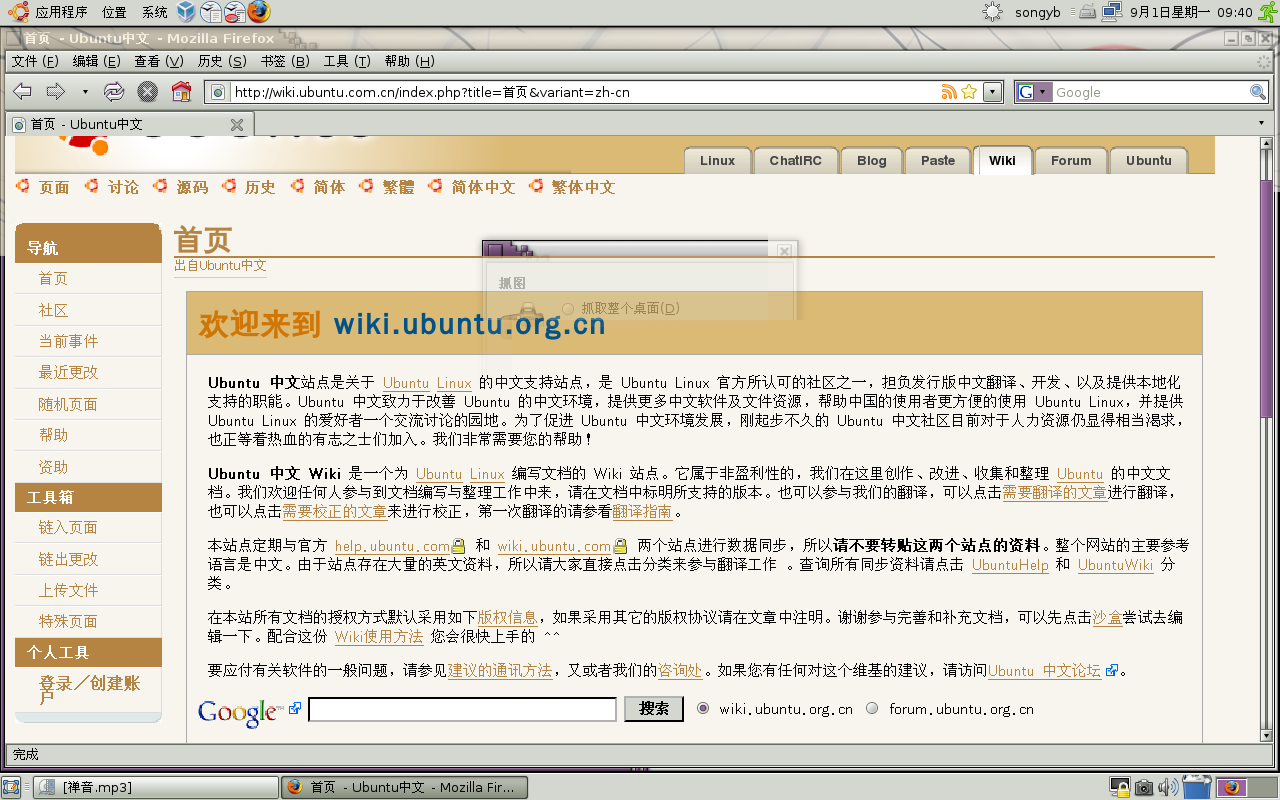Click the show desktop icon in taskbar
Viewport: 1280px width, 800px height.
point(12,787)
